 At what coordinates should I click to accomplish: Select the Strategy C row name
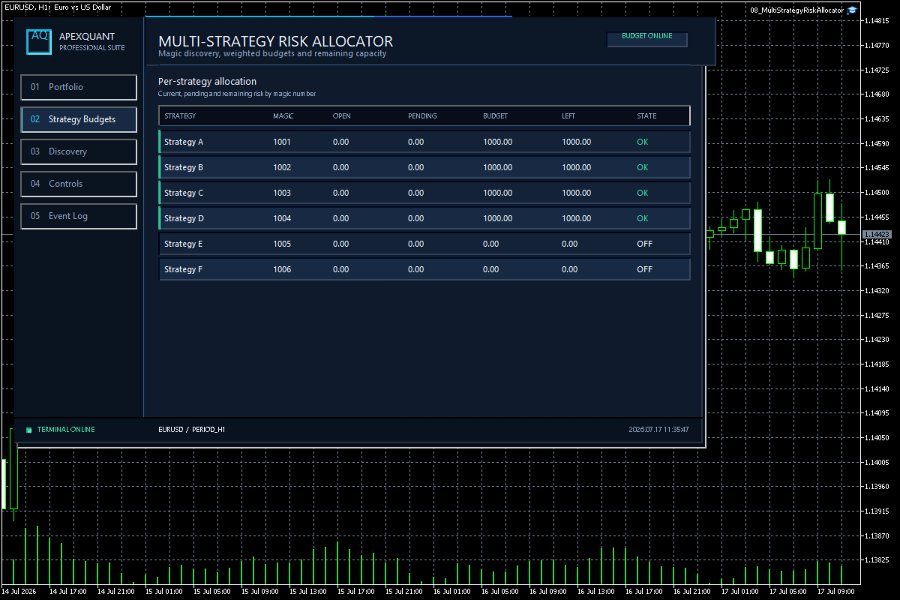pyautogui.click(x=184, y=193)
